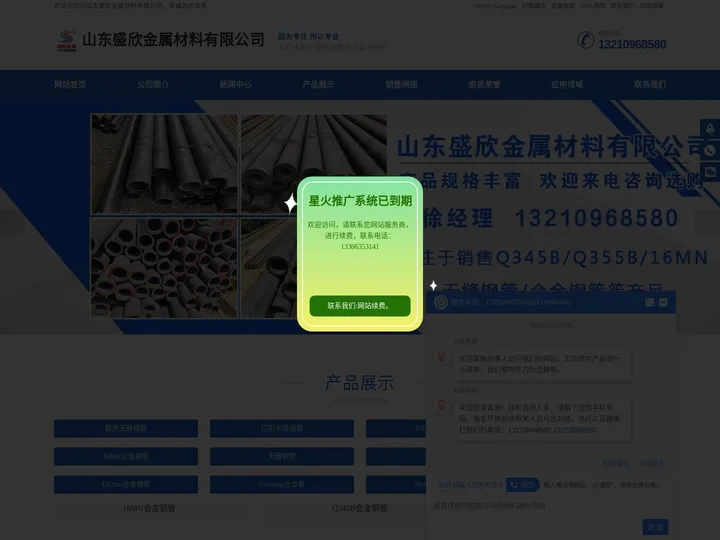The height and width of the screenshot is (540, 720).
Task: Click the 13210968580 phone link in chat message
Action: coord(574,430)
